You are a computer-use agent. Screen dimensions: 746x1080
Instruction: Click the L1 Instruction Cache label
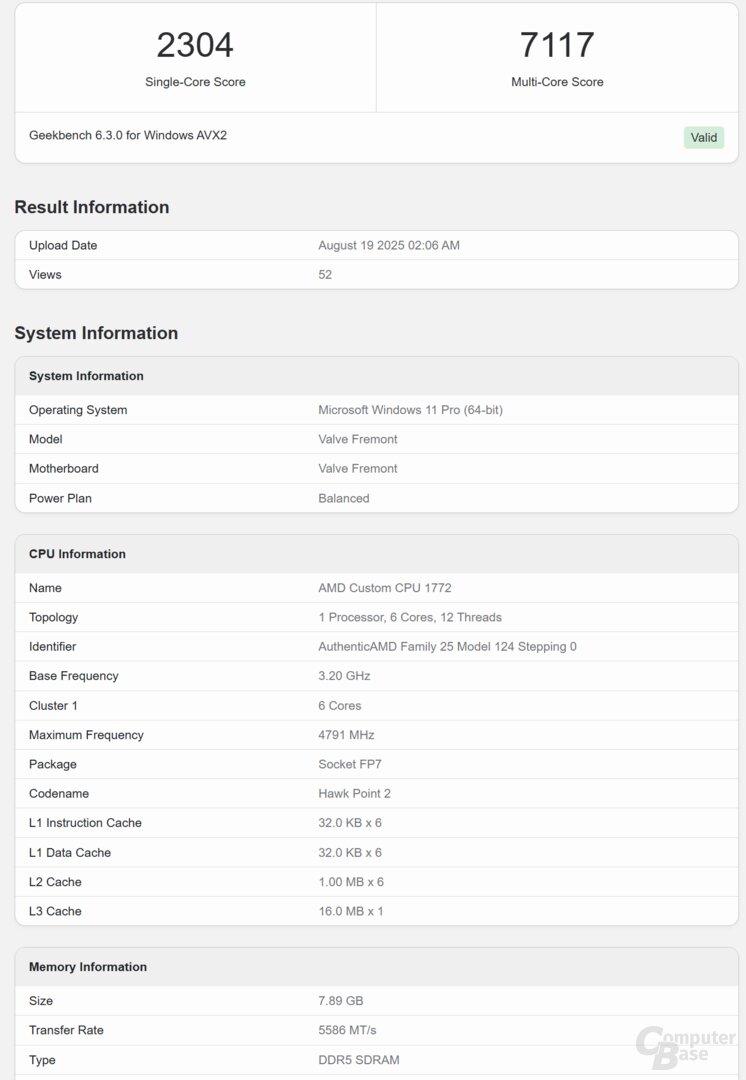point(85,822)
